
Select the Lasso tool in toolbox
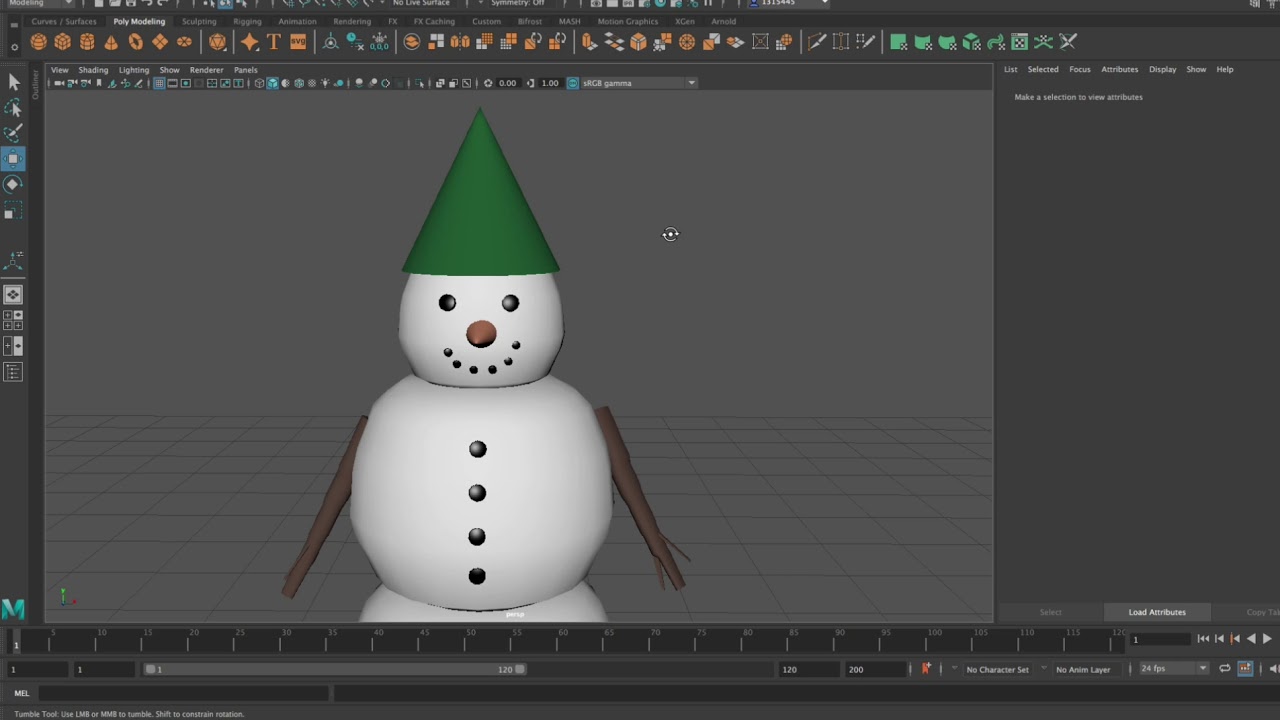click(13, 108)
